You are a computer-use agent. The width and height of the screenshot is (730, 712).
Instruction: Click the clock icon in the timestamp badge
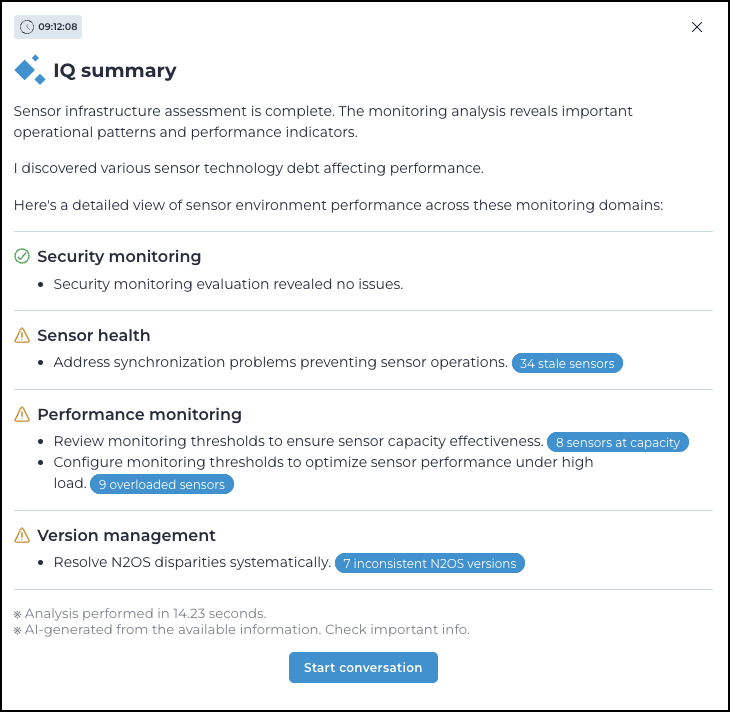27,26
